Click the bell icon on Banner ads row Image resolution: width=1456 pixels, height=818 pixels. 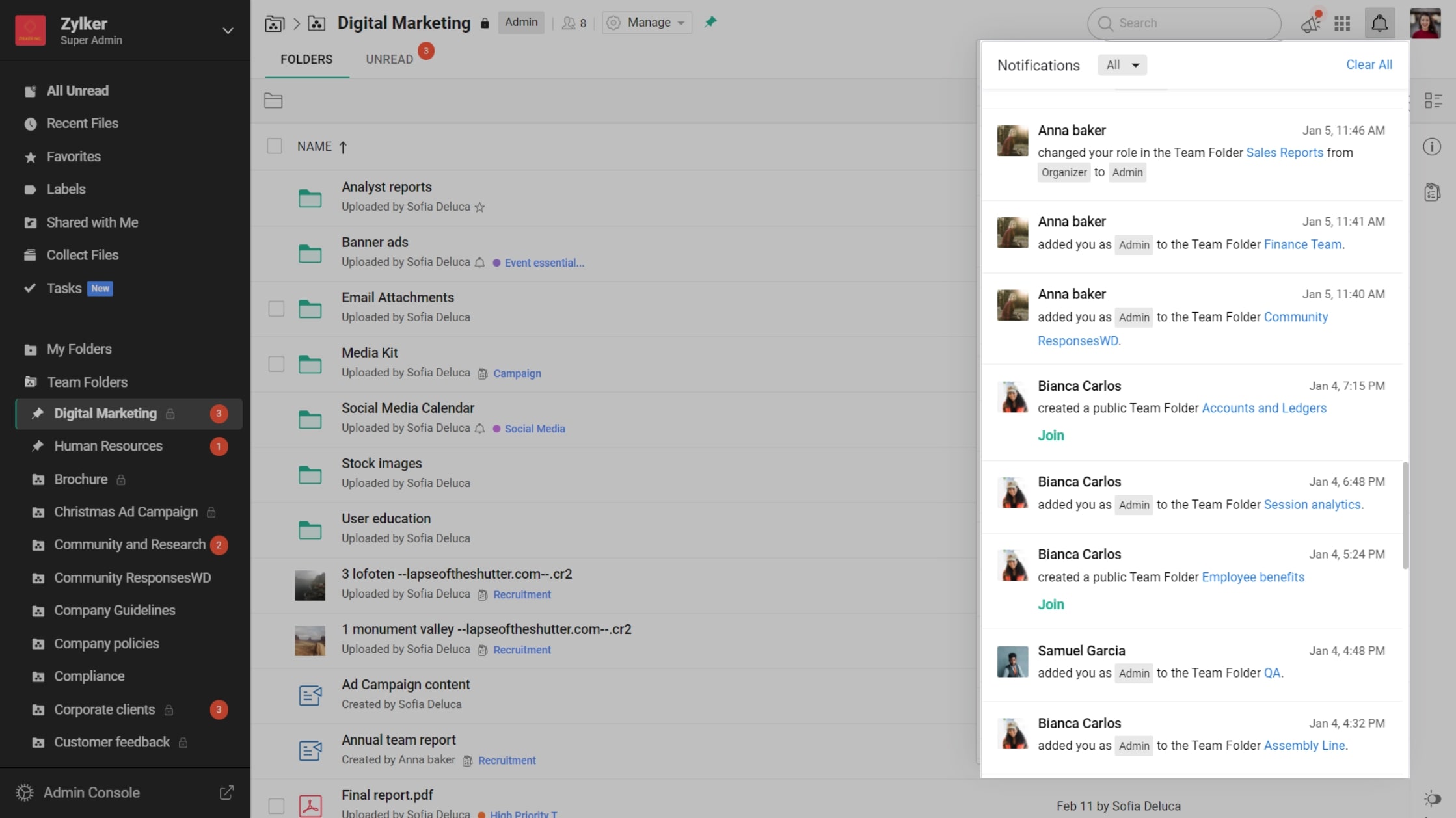(479, 263)
